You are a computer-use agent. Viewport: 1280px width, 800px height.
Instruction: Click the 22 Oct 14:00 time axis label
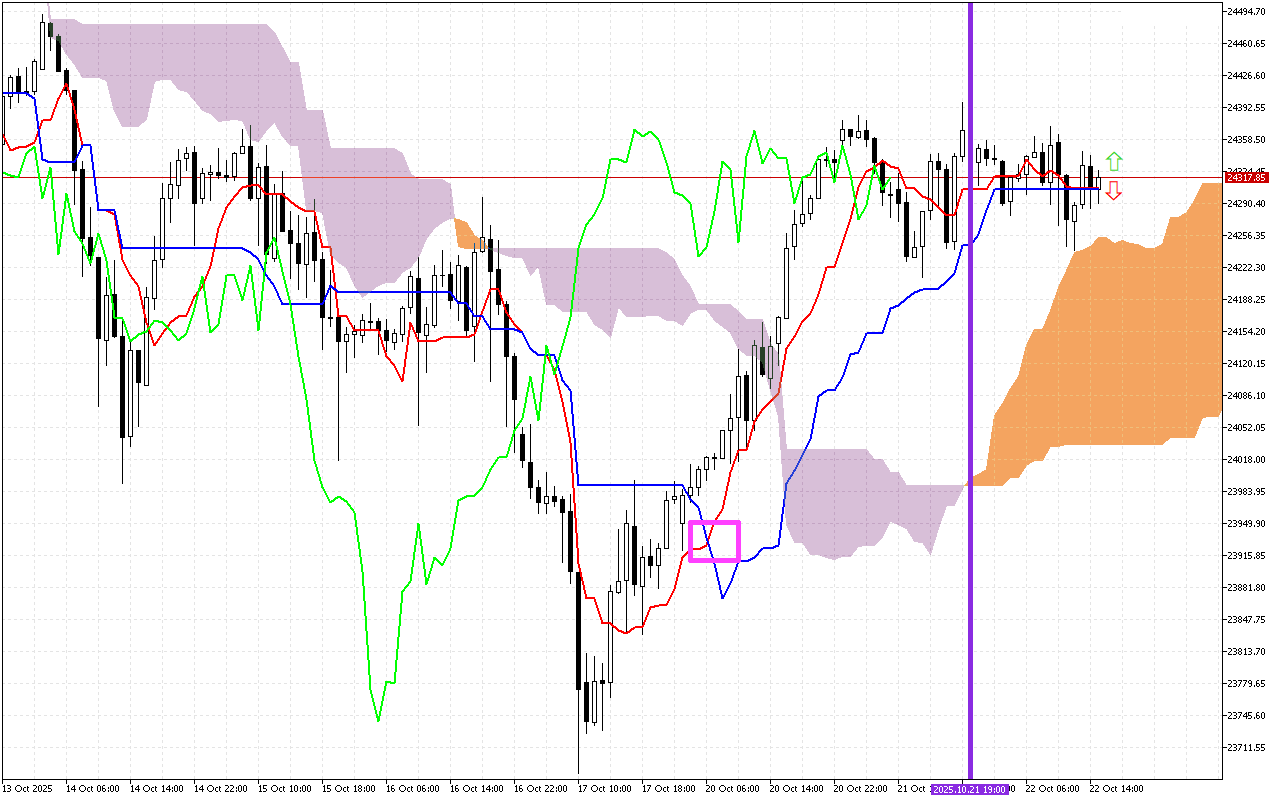tap(1116, 789)
